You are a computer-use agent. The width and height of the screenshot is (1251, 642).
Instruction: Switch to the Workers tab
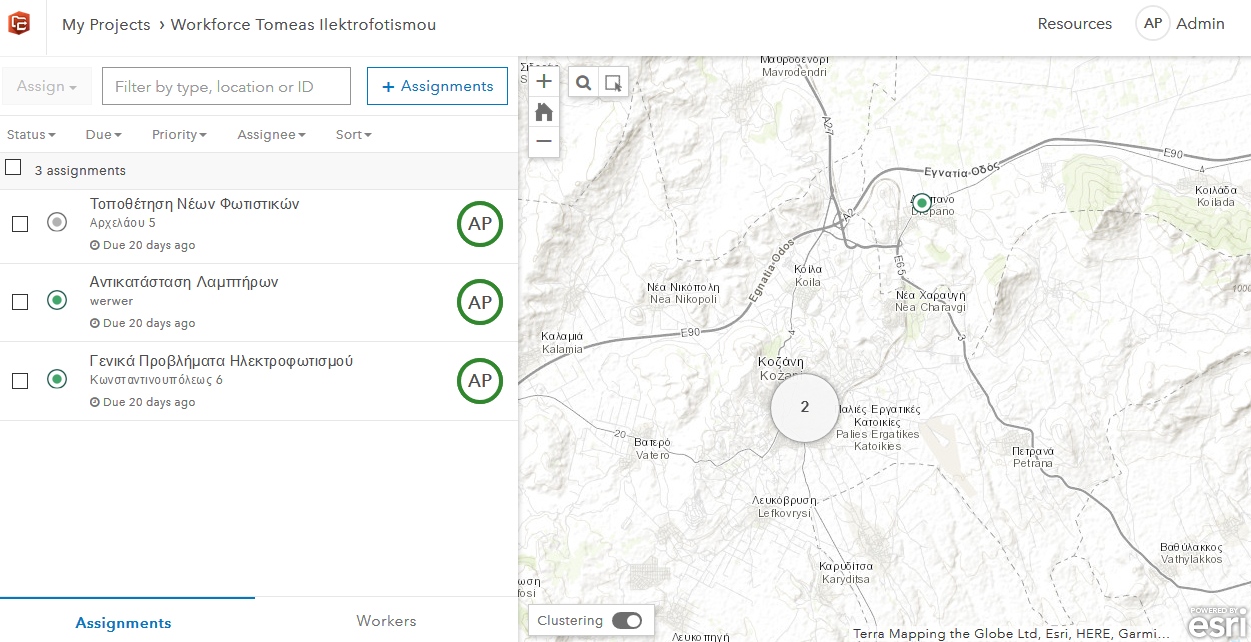click(386, 621)
